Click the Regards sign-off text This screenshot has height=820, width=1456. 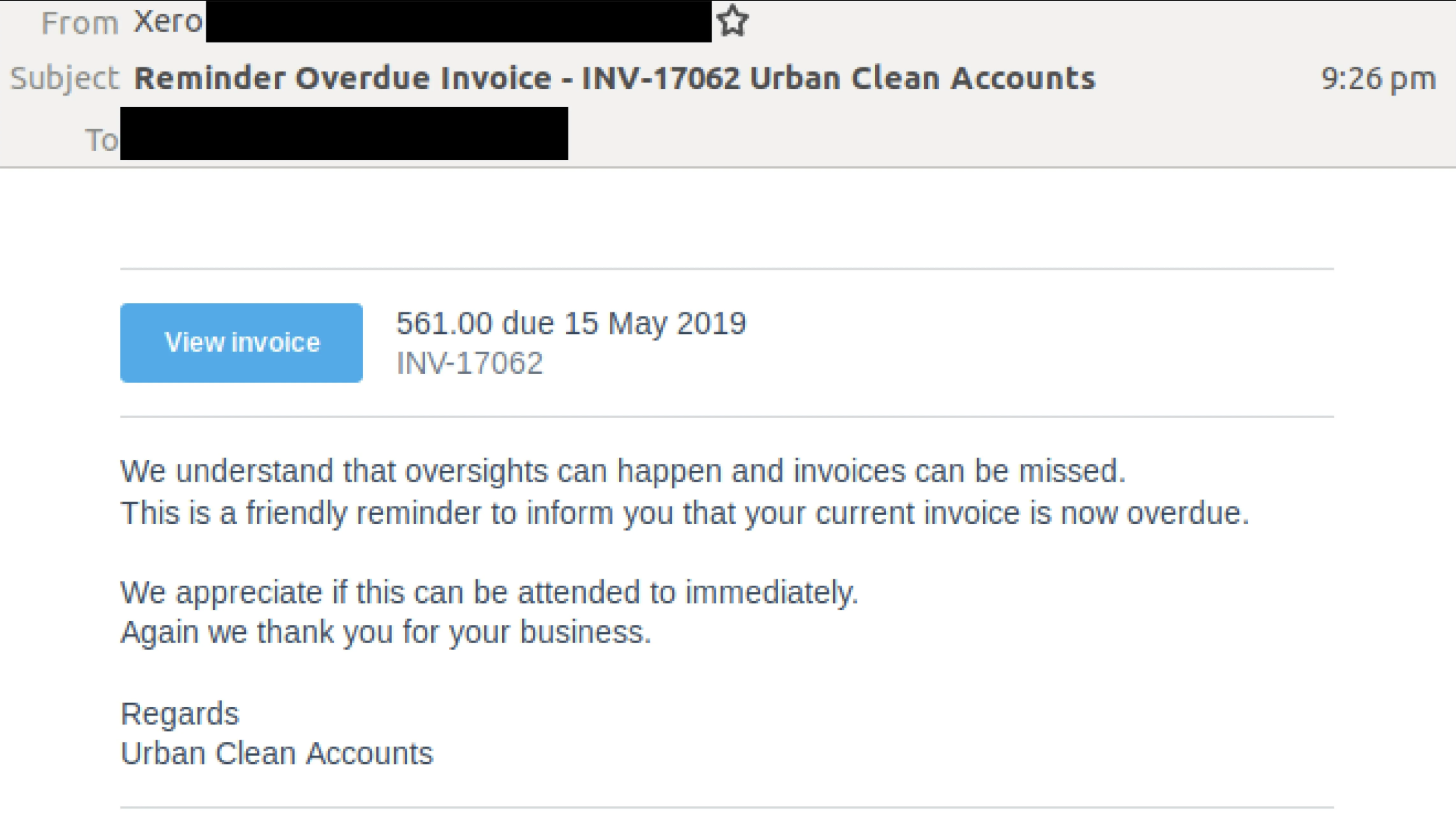pyautogui.click(x=180, y=714)
